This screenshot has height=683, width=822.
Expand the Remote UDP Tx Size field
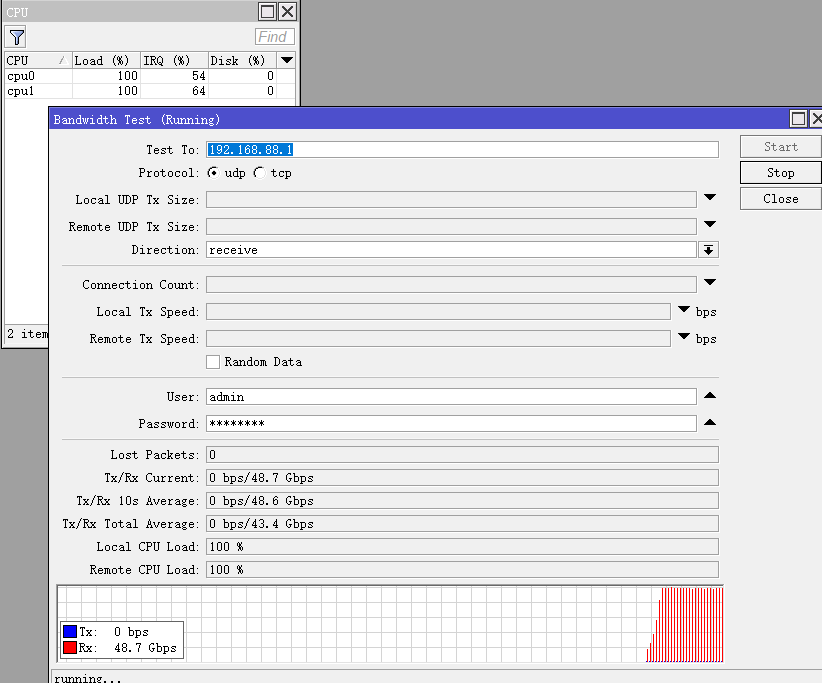click(710, 225)
